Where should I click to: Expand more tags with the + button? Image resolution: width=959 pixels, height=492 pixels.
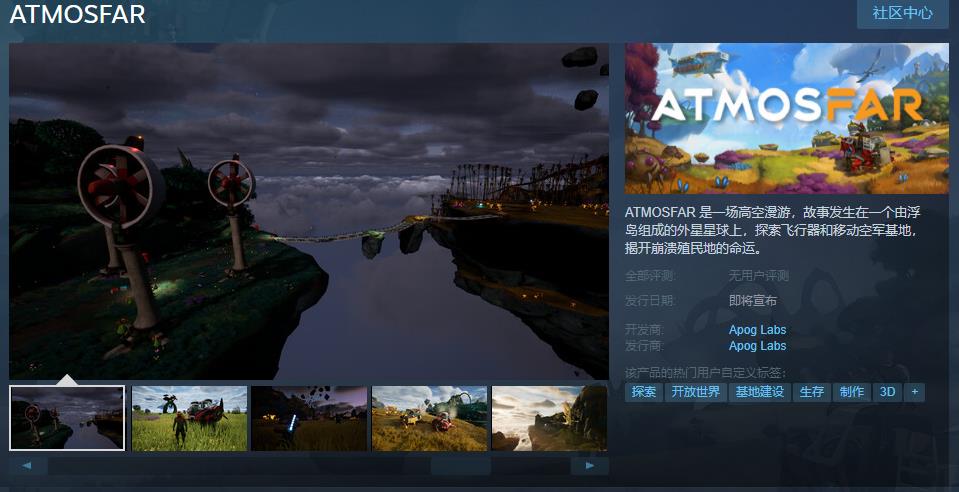(x=913, y=392)
